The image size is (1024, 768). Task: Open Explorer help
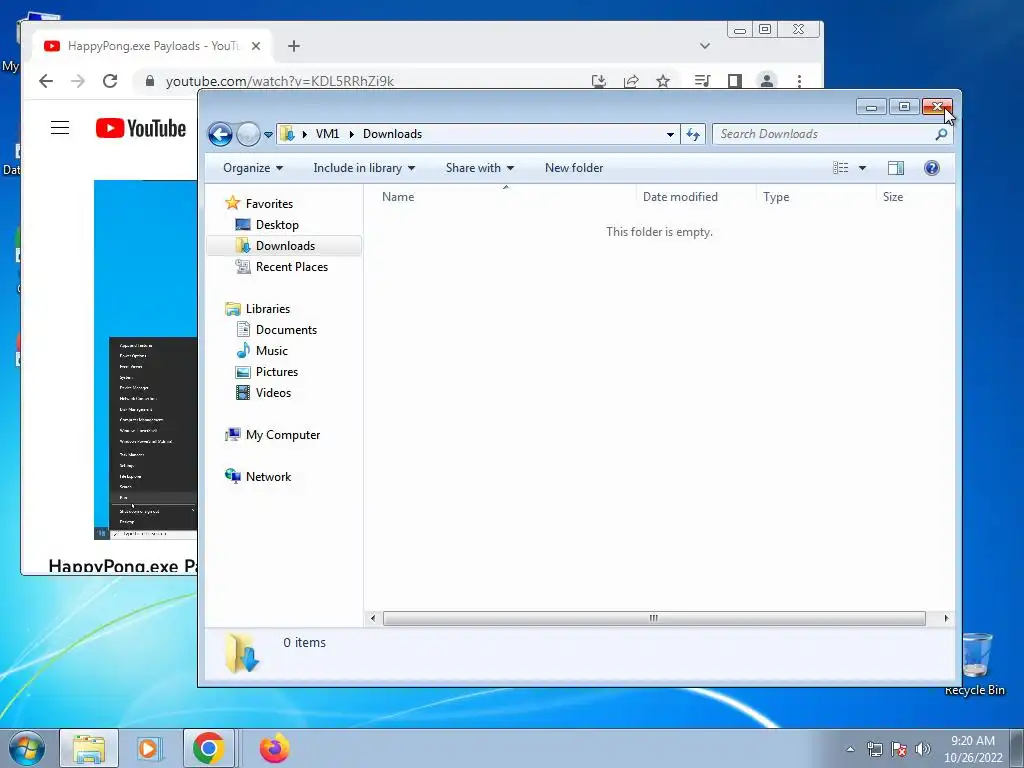tap(932, 168)
